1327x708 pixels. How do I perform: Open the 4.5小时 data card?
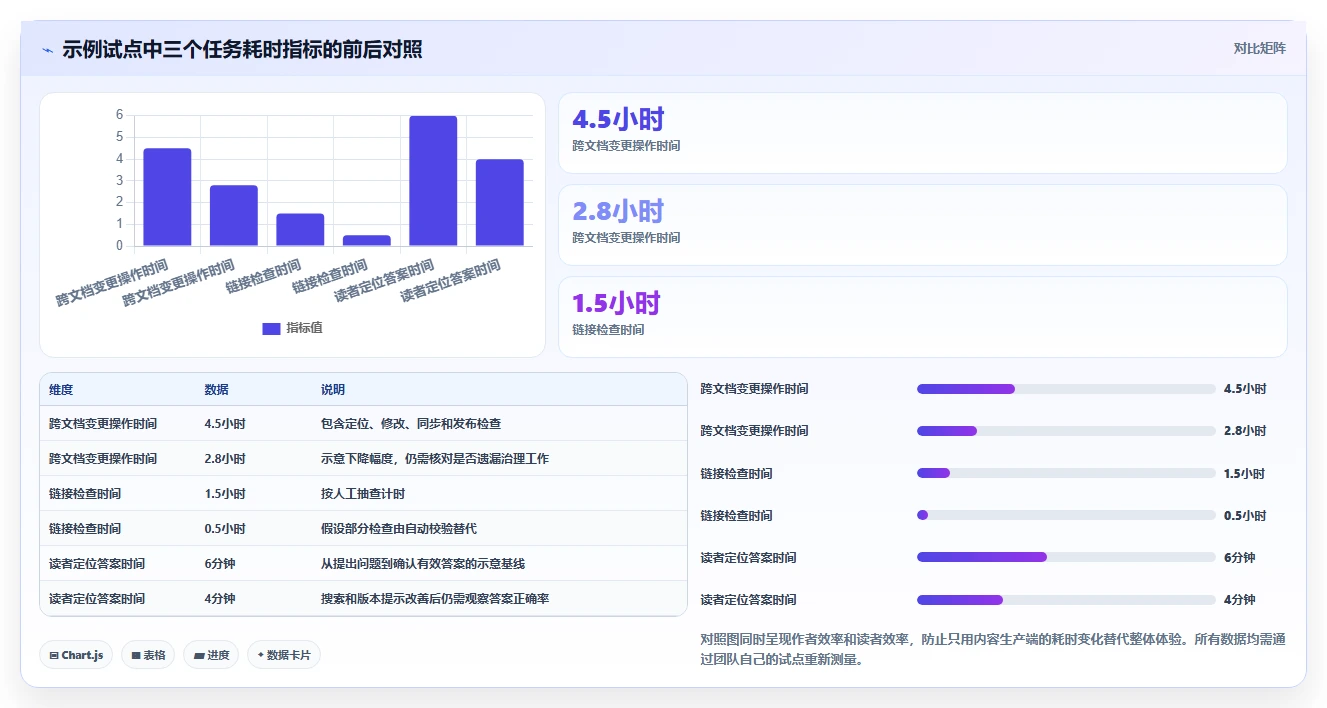click(922, 133)
